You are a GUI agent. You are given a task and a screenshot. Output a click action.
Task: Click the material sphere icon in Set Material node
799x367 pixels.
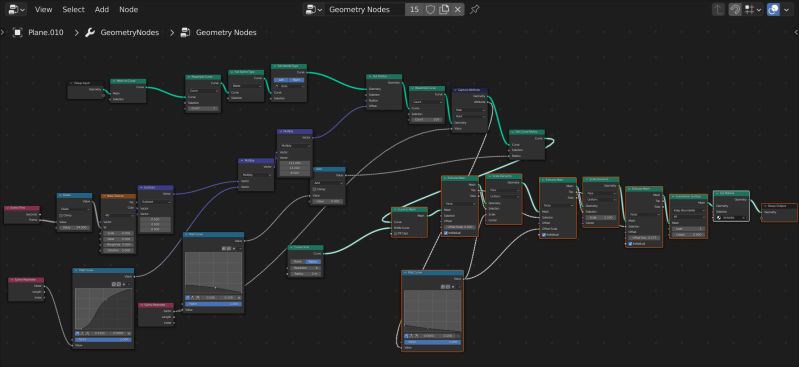718,218
